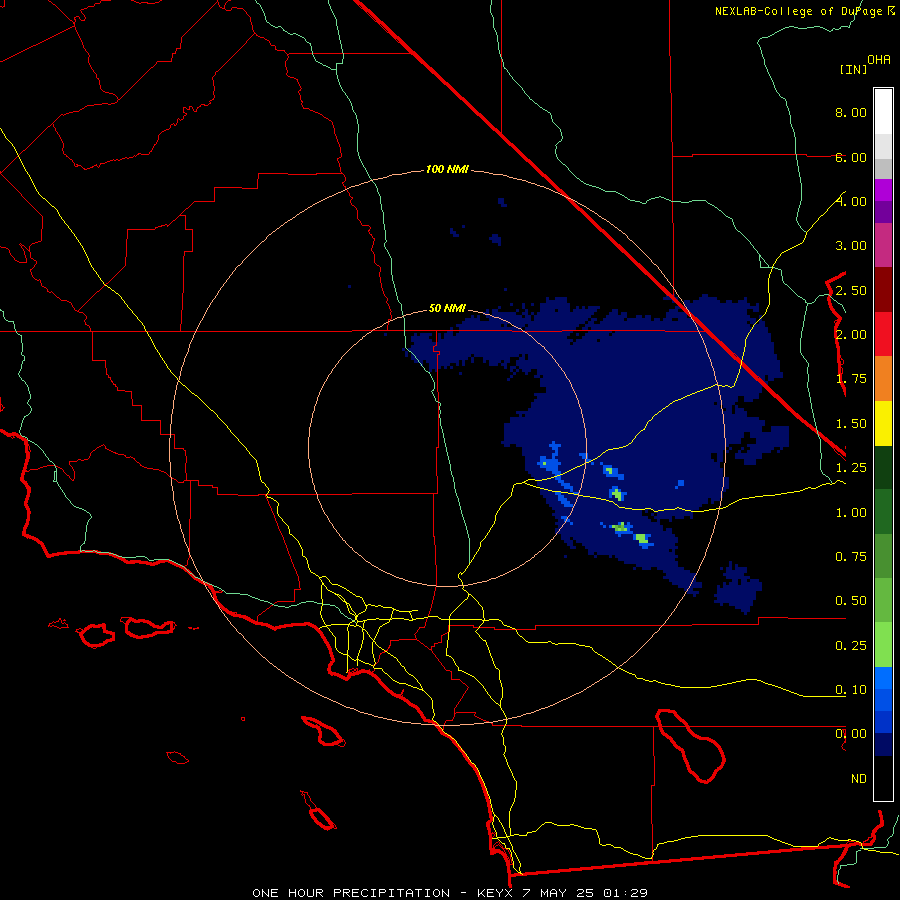Click the 0.25 legend value
The height and width of the screenshot is (900, 900).
(851, 646)
